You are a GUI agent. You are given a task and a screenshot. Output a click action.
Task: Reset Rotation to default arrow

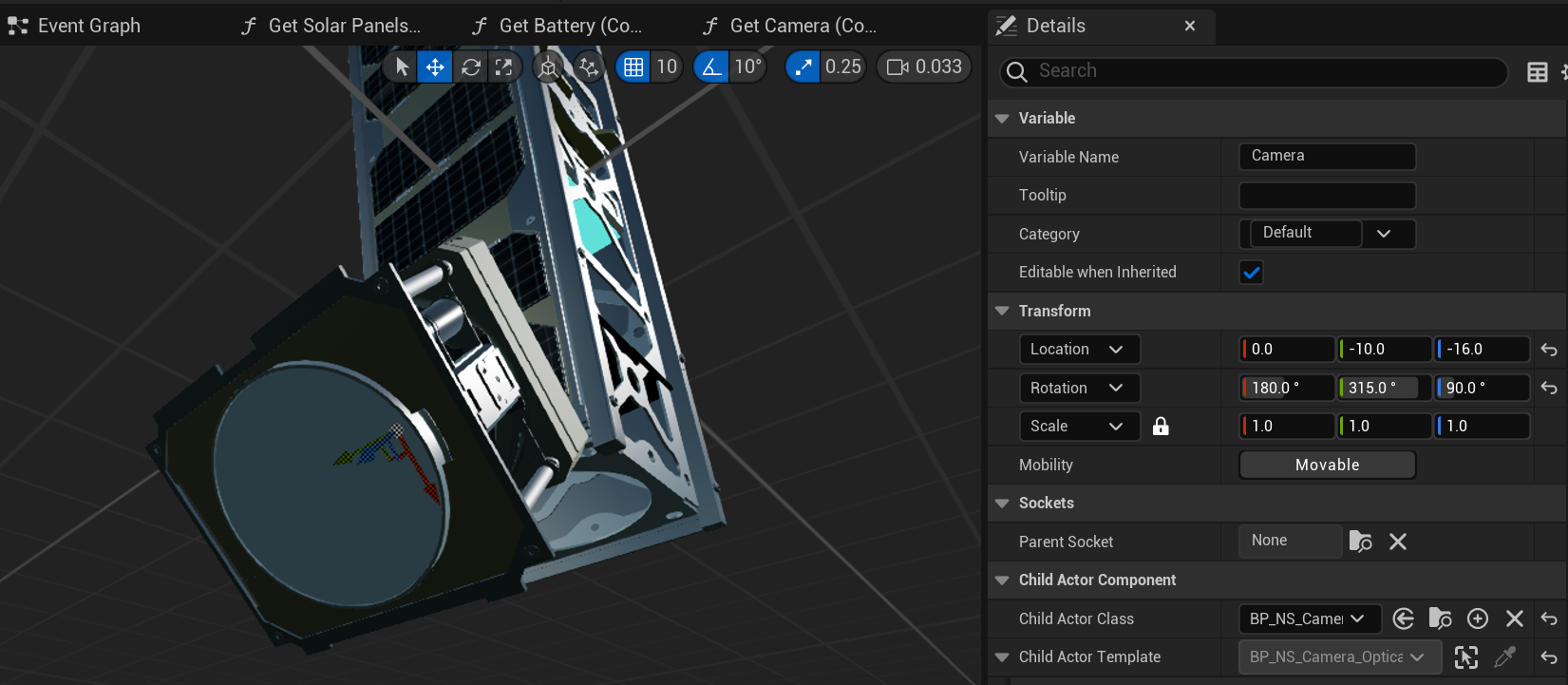click(1549, 388)
